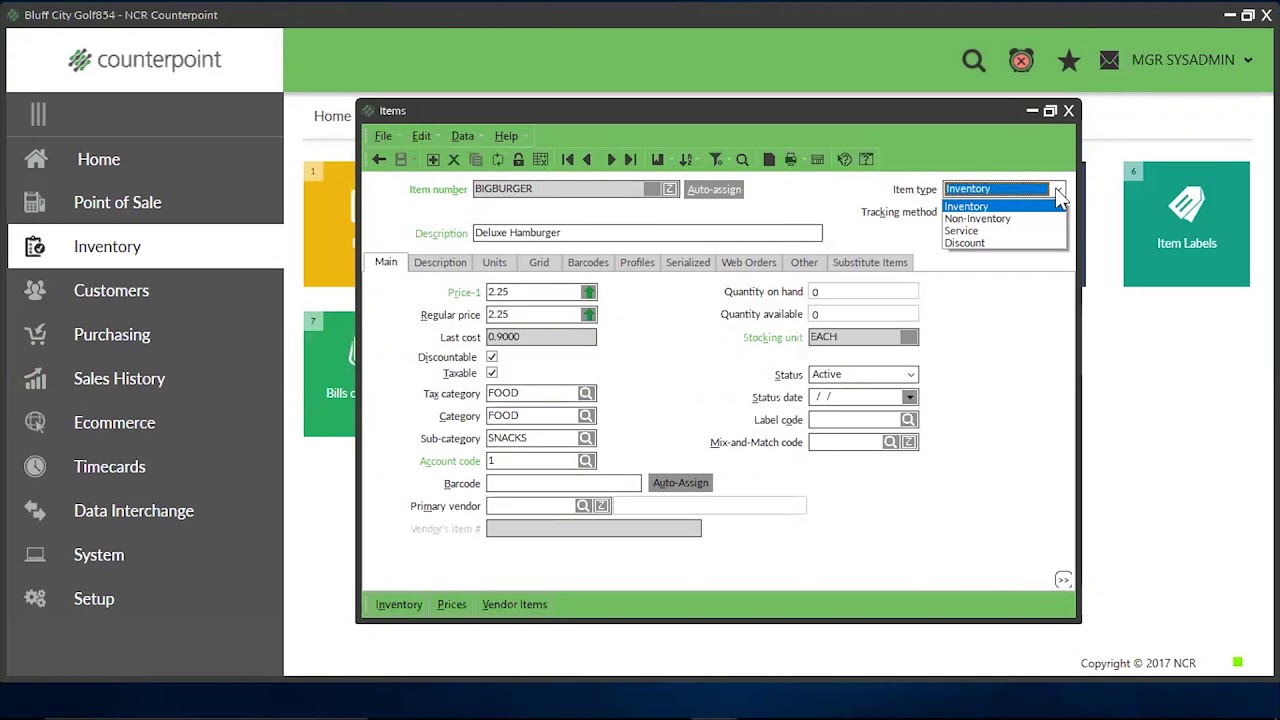Look up Label code value
This screenshot has width=1280, height=720.
(908, 420)
